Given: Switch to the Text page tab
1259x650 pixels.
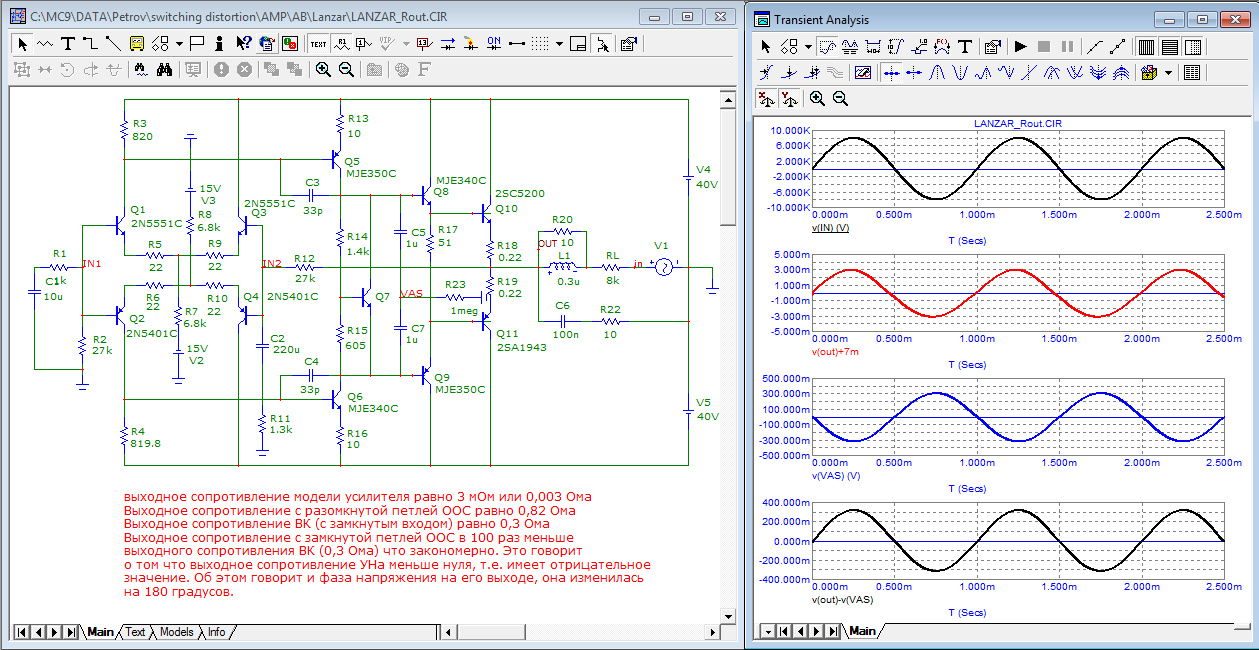Looking at the screenshot, I should (134, 632).
